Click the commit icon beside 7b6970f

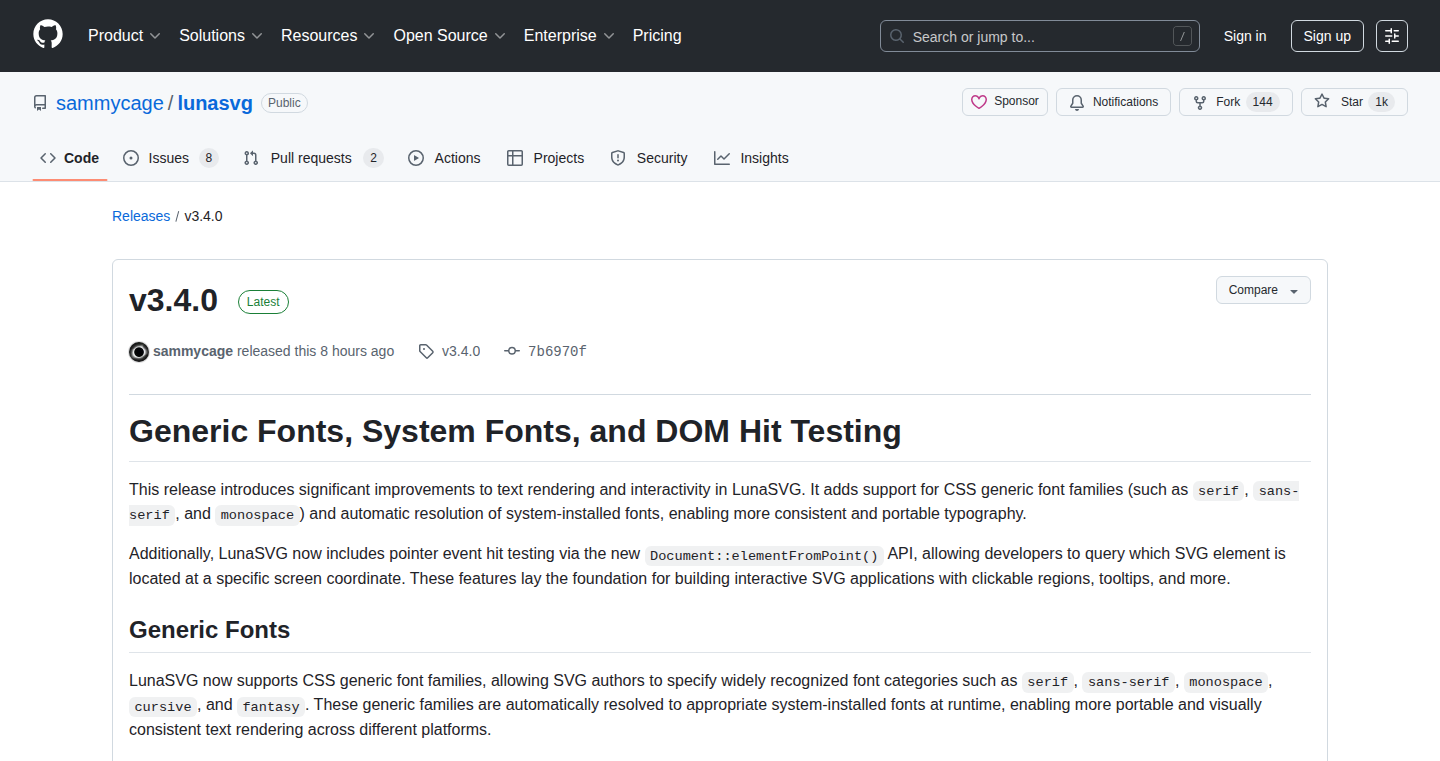pos(513,351)
